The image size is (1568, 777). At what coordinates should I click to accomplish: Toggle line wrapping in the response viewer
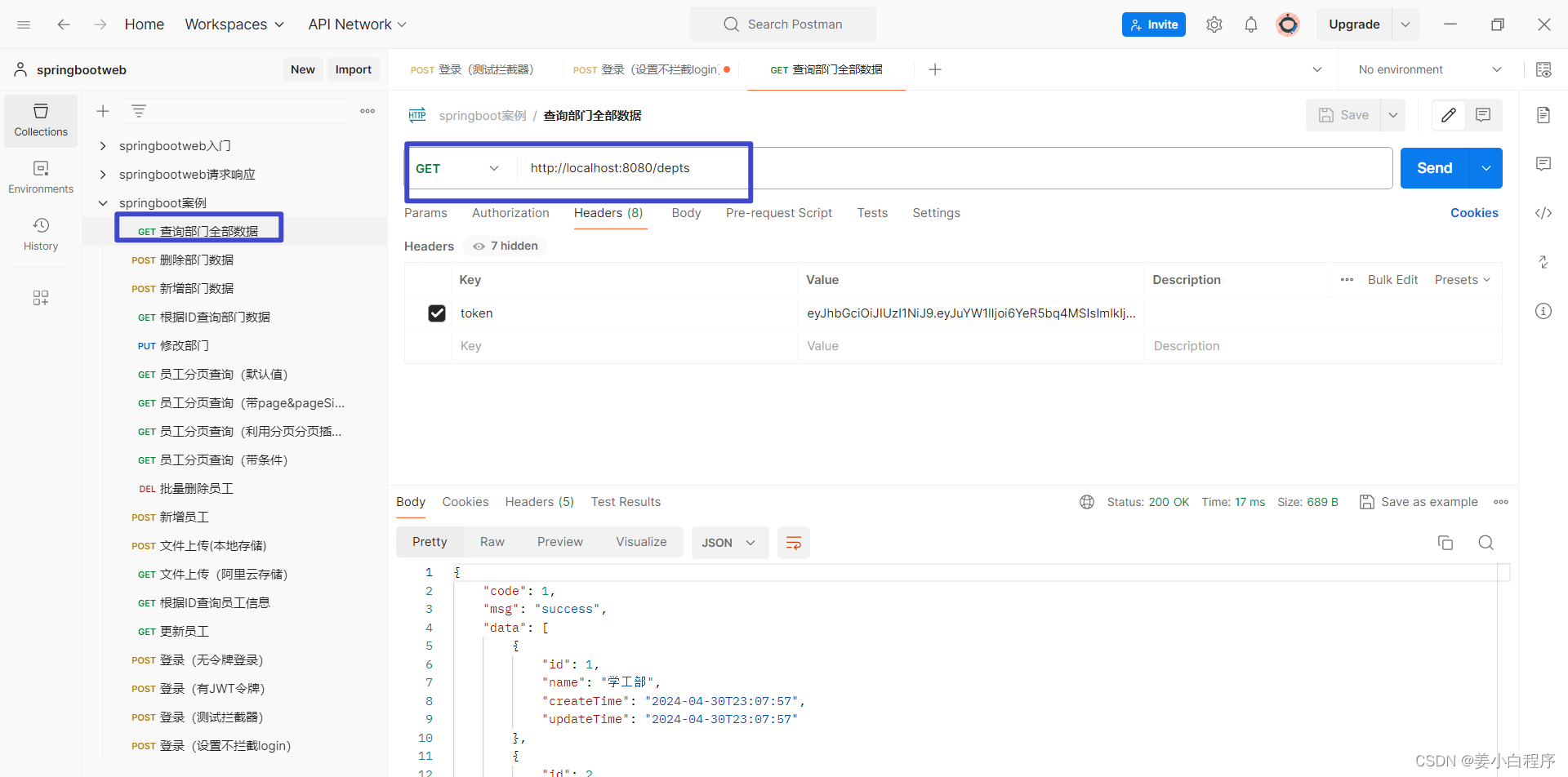click(793, 542)
